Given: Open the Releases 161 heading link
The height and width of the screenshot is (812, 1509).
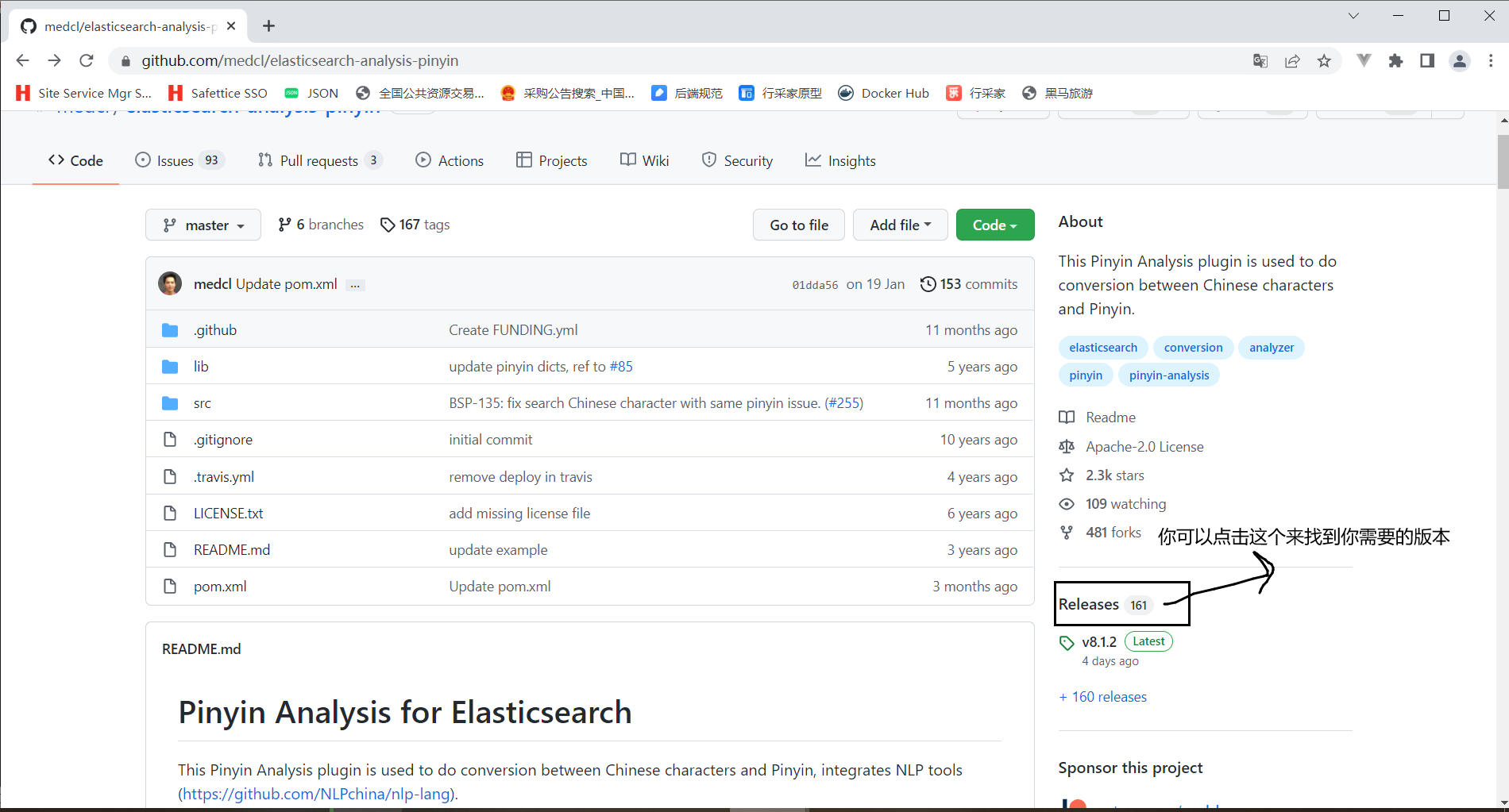Looking at the screenshot, I should click(1106, 605).
